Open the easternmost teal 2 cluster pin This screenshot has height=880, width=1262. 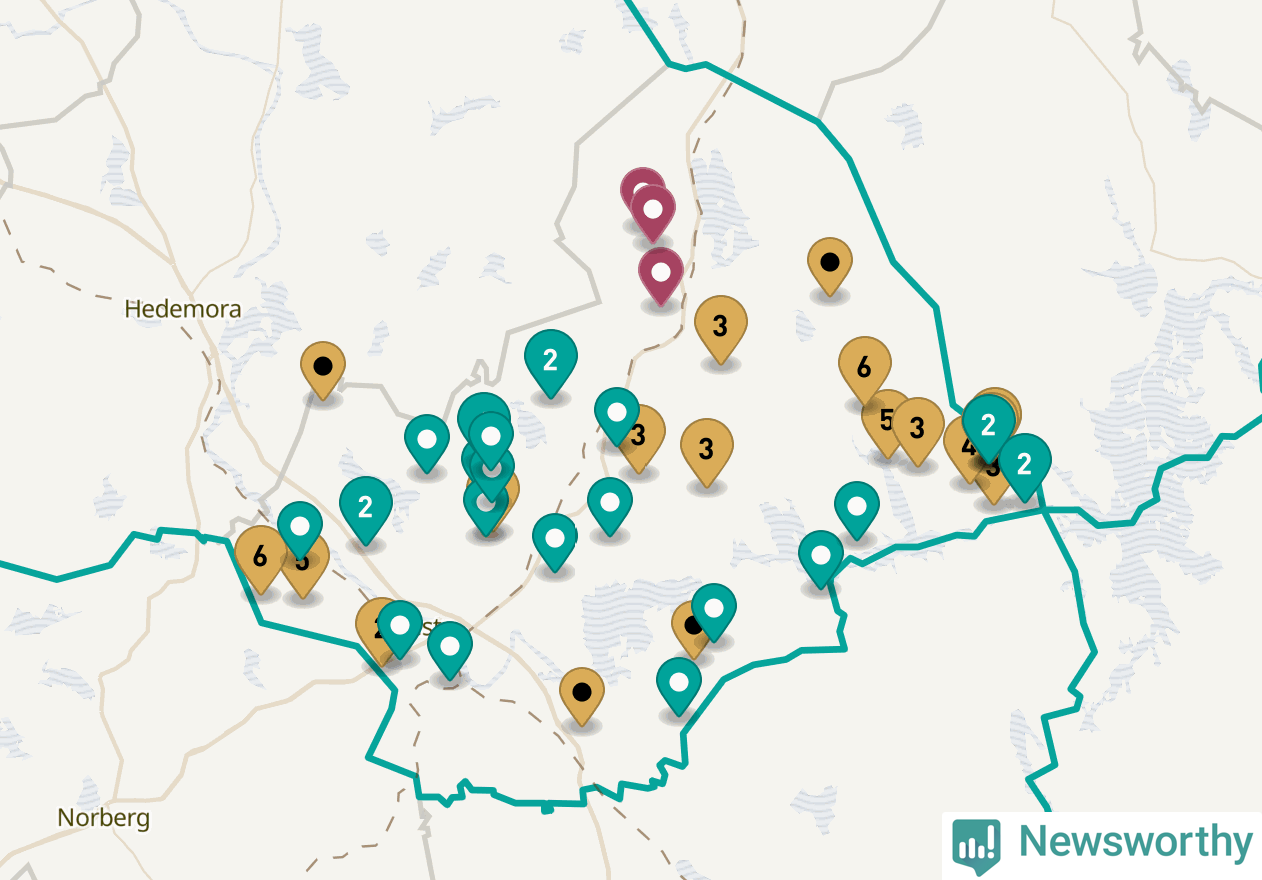point(1025,467)
